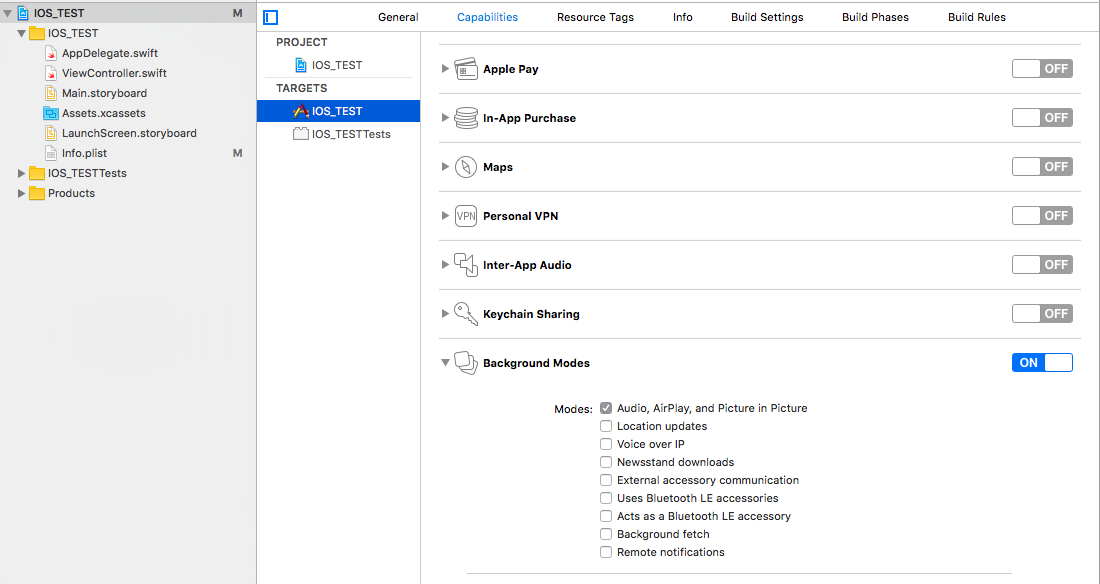This screenshot has height=584, width=1100.
Task: Enable the Keychain Sharing switch
Action: pos(1042,314)
